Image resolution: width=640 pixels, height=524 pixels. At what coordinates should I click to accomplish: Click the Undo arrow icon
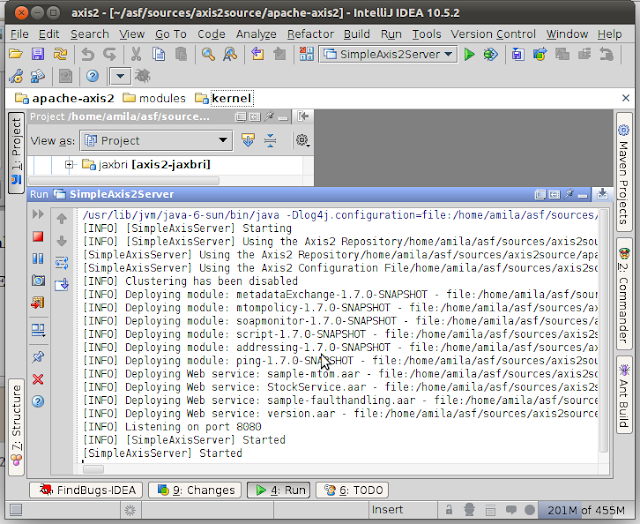pyautogui.click(x=87, y=54)
